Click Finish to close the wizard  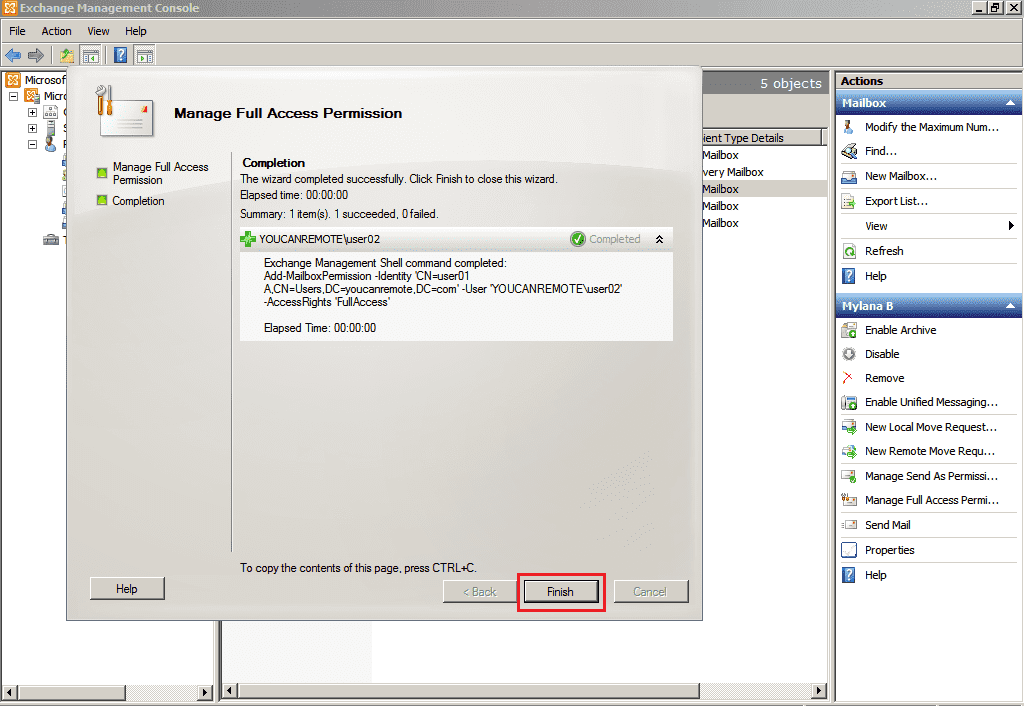tap(560, 592)
